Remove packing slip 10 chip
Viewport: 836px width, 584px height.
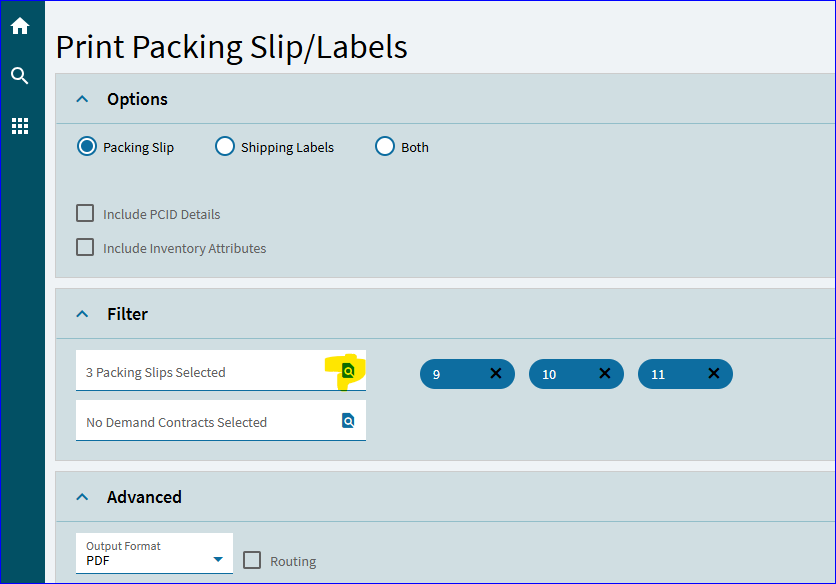click(x=604, y=373)
